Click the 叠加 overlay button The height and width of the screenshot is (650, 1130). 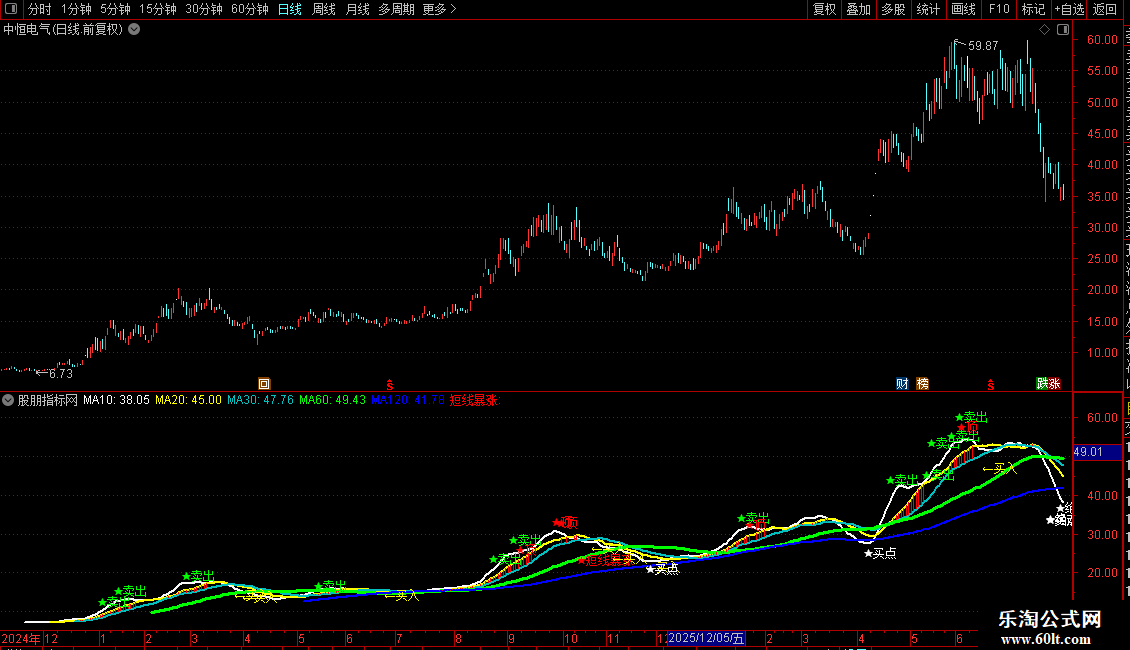click(x=858, y=9)
